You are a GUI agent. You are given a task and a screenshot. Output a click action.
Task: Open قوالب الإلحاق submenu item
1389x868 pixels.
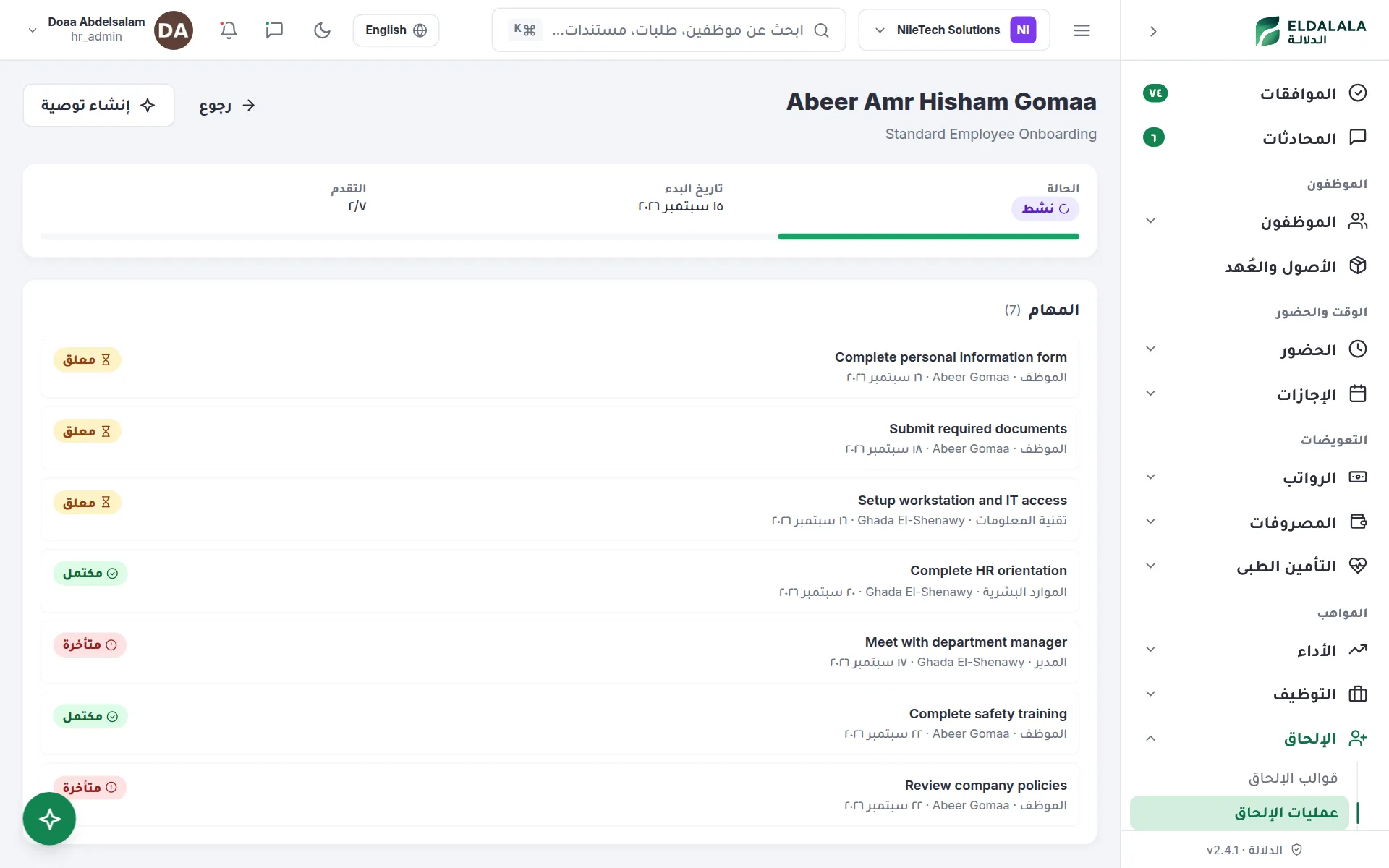pyautogui.click(x=1292, y=778)
